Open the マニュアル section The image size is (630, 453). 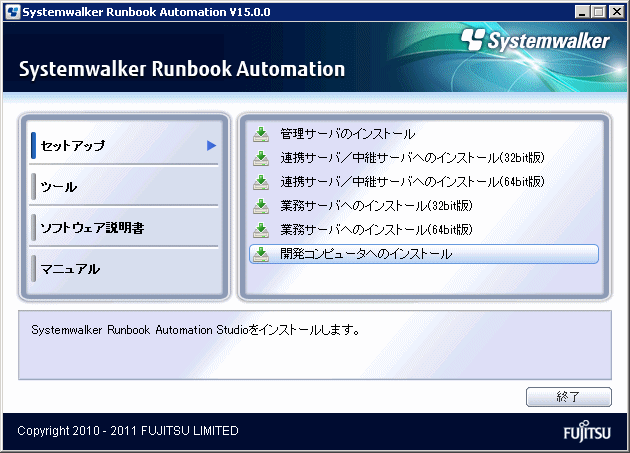tap(124, 269)
